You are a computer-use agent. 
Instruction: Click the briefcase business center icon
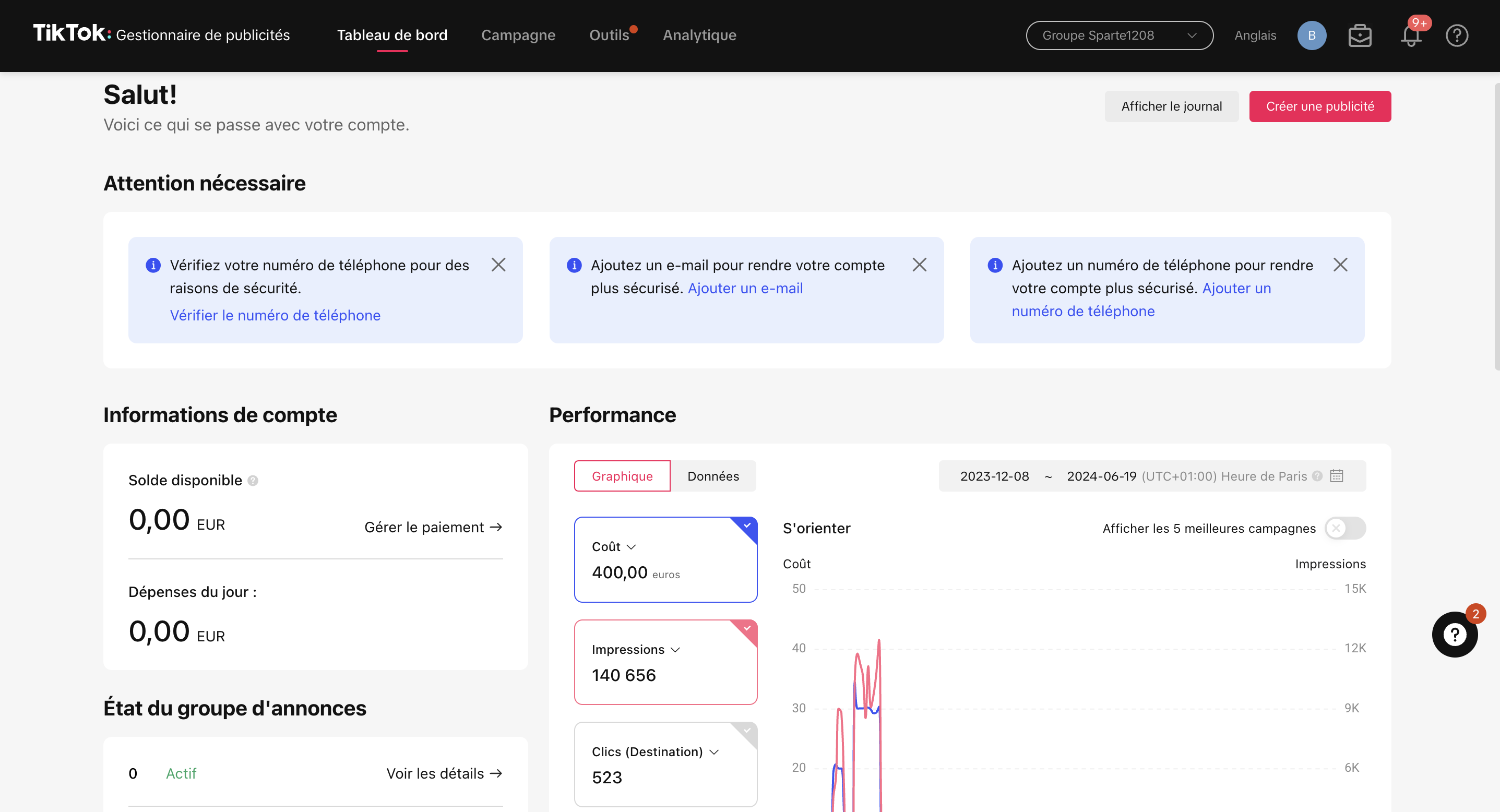[1360, 35]
